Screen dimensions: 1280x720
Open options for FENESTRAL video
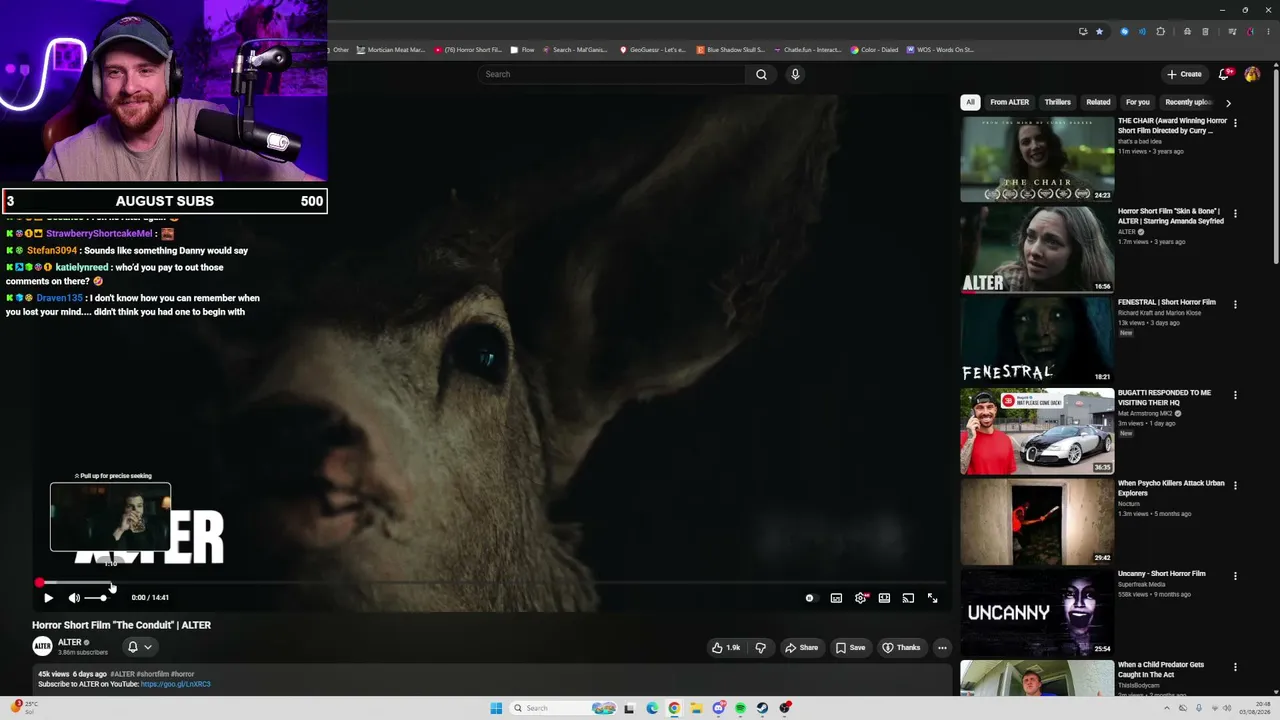[x=1235, y=304]
